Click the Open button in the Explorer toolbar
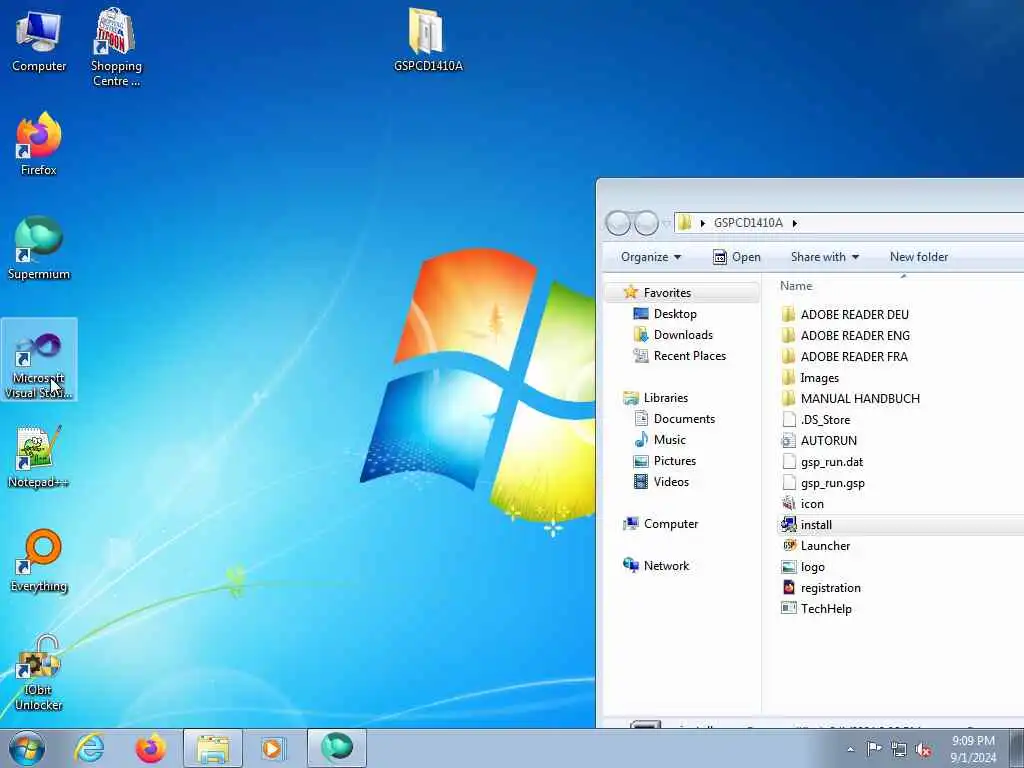 pyautogui.click(x=737, y=257)
